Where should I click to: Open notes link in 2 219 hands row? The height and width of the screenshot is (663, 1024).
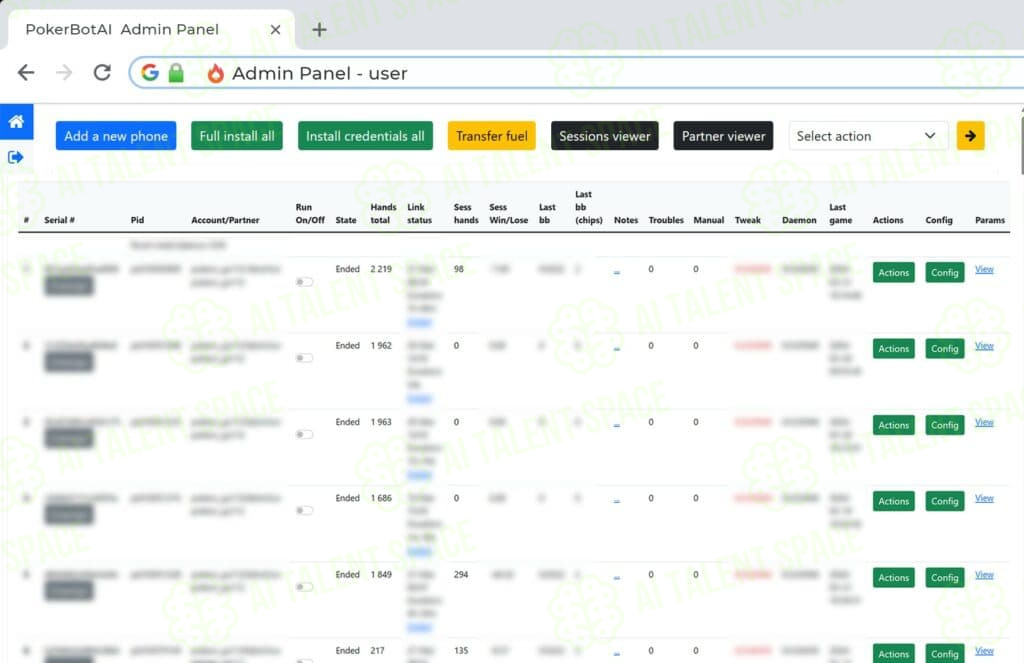click(x=616, y=272)
